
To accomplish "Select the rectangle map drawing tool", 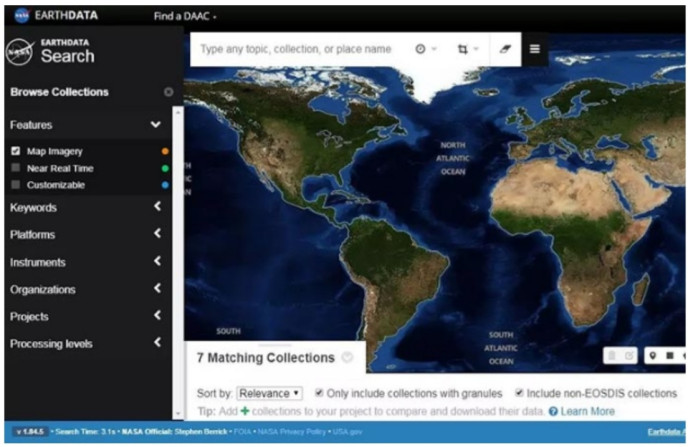I will 670,356.
